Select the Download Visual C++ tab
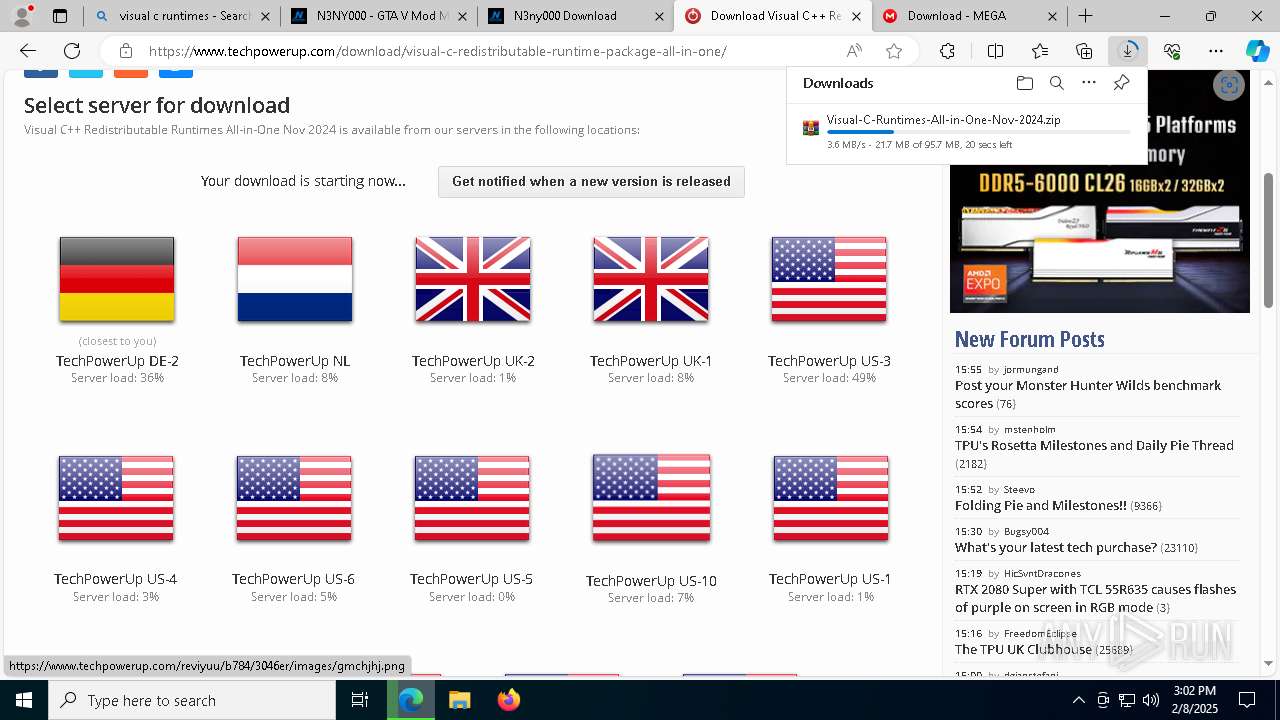This screenshot has height=720, width=1280. click(x=773, y=16)
